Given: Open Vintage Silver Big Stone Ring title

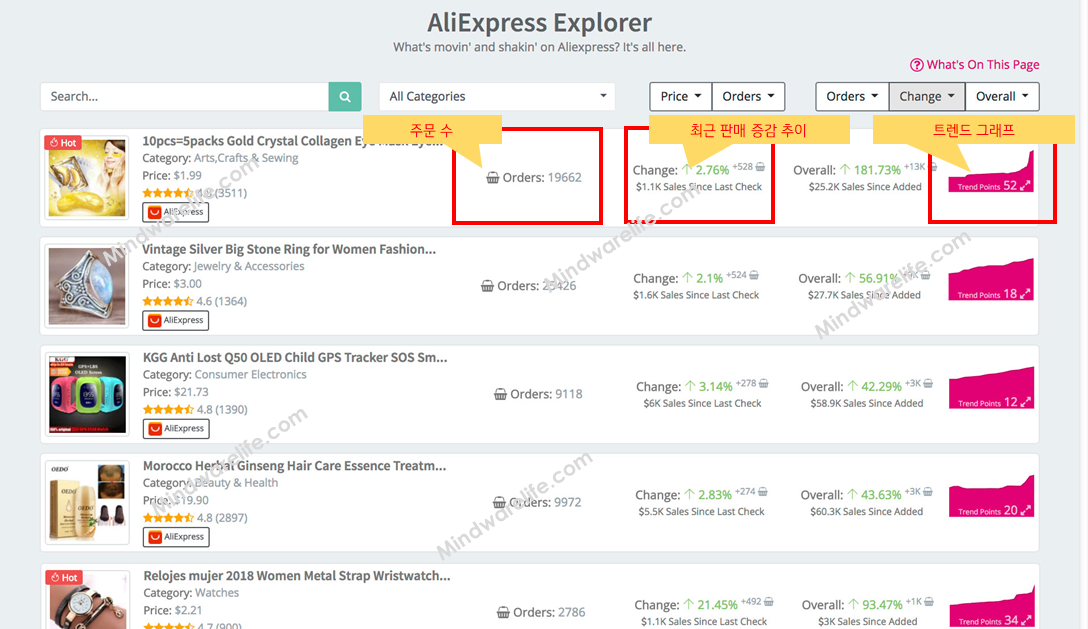Looking at the screenshot, I should 289,249.
